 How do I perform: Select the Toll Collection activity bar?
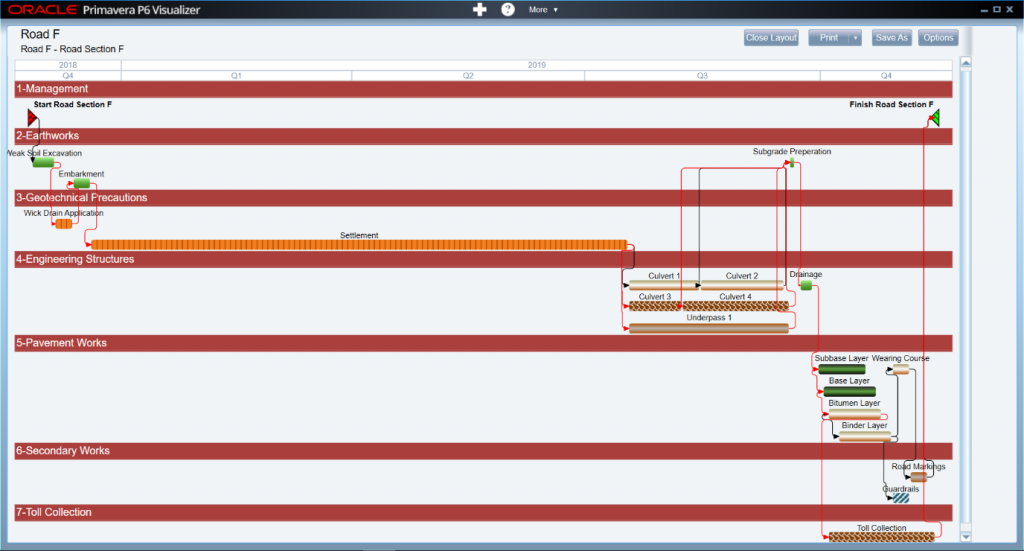point(882,537)
